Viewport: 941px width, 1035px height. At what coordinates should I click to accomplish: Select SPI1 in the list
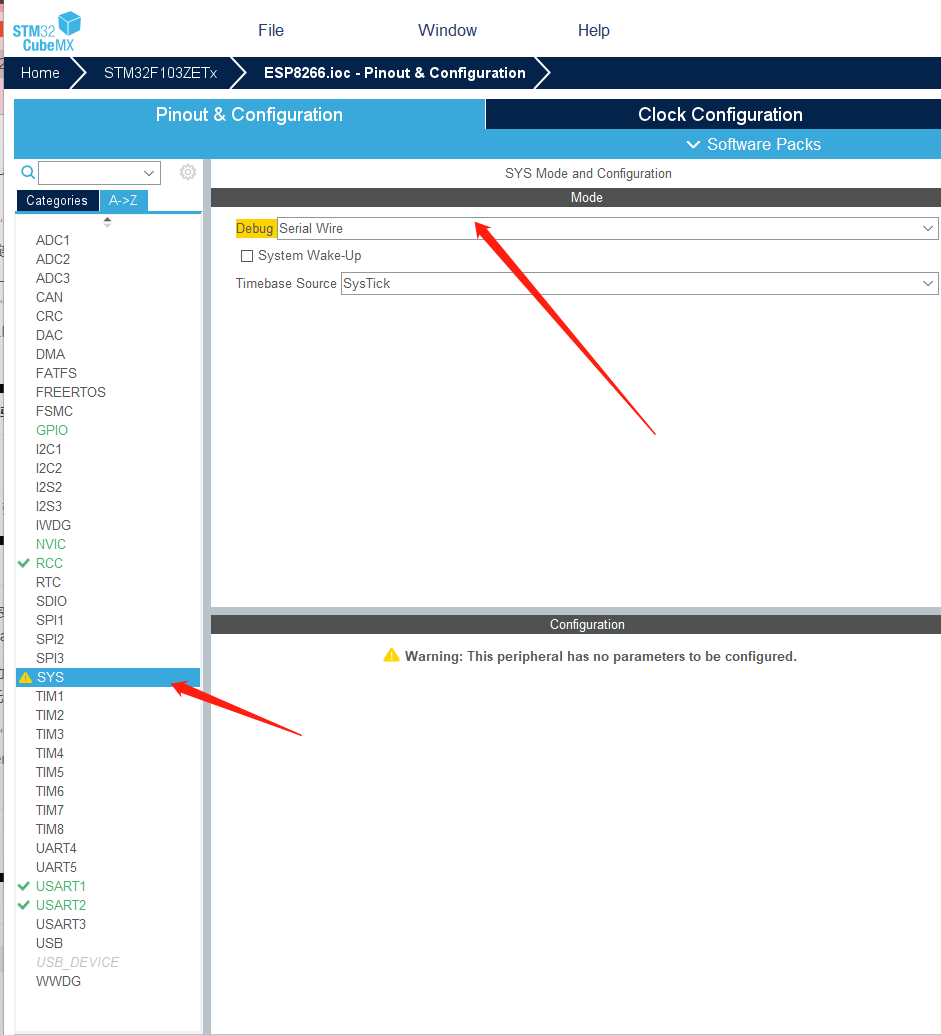[50, 620]
